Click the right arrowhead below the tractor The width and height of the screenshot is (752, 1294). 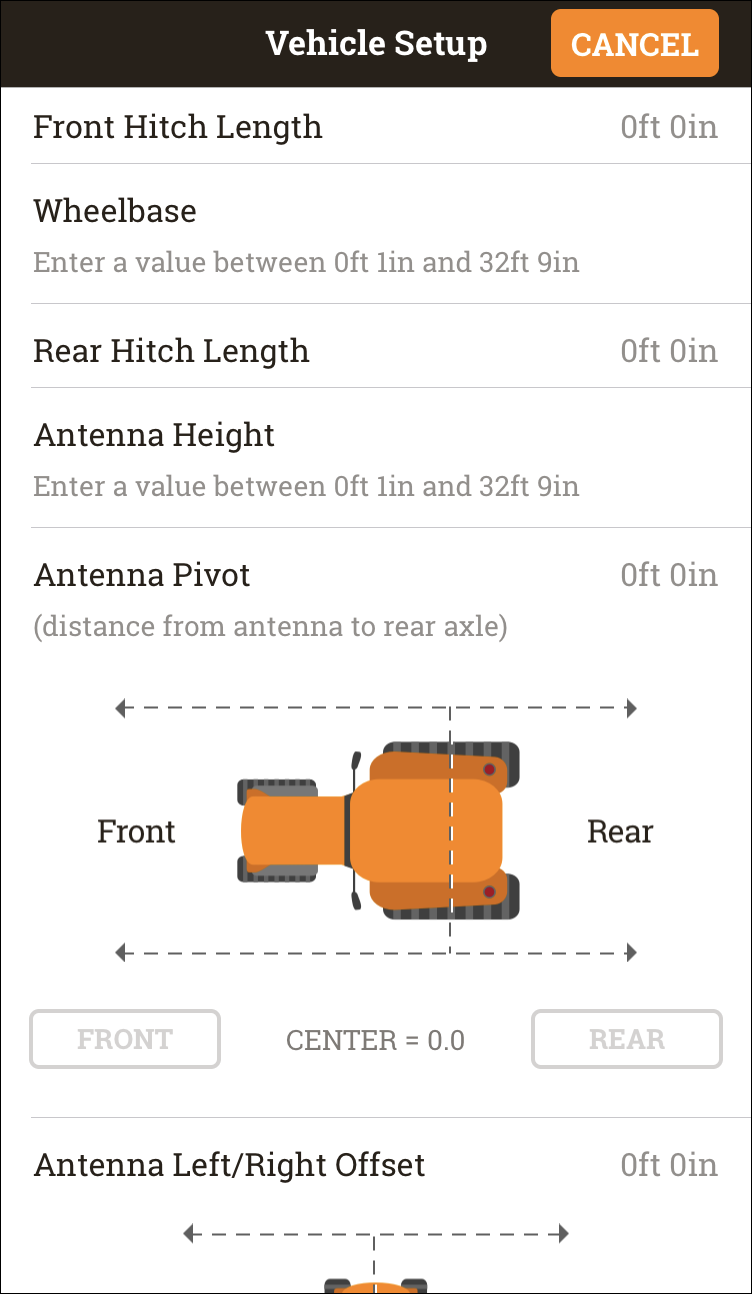click(x=631, y=953)
